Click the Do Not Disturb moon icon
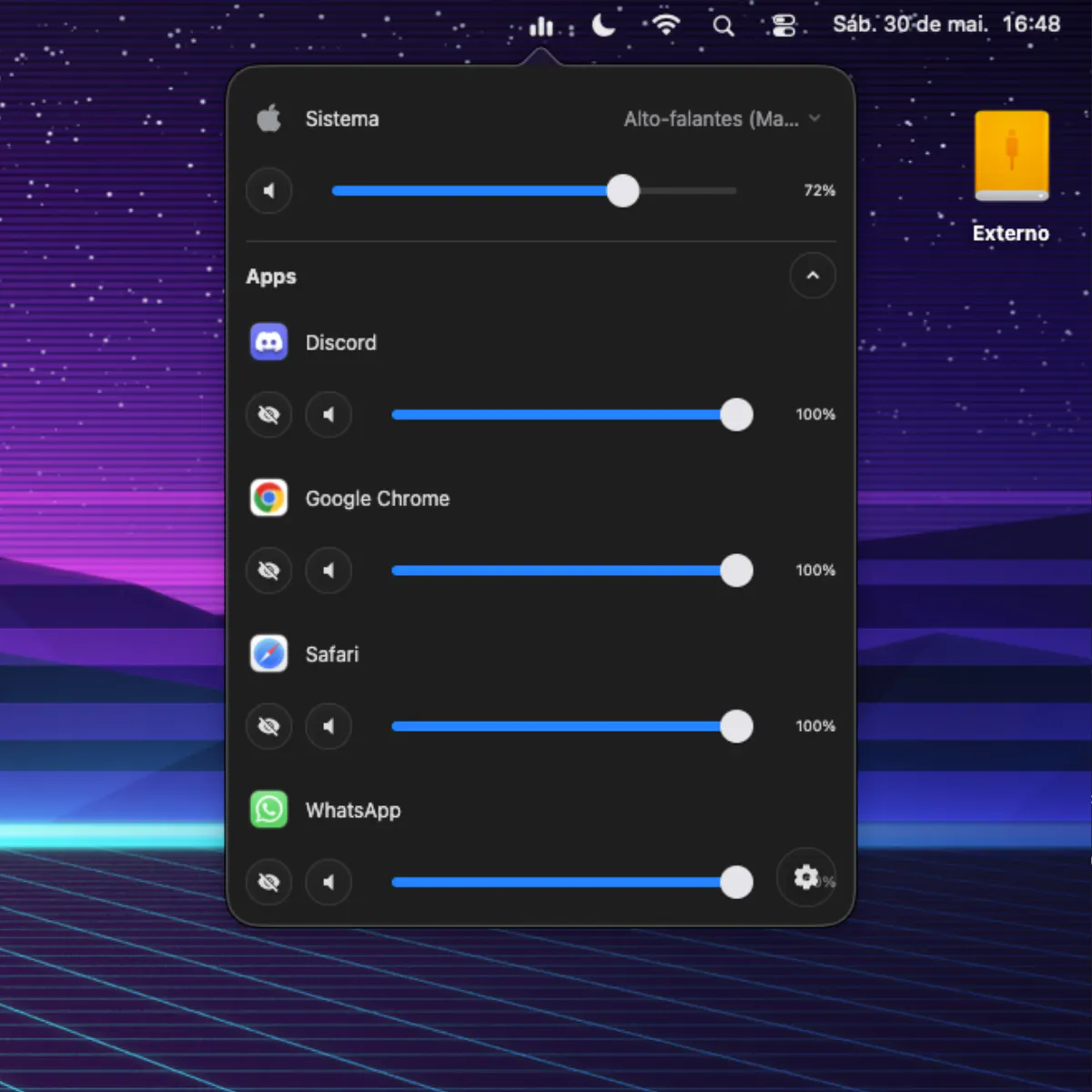This screenshot has height=1092, width=1092. tap(603, 25)
